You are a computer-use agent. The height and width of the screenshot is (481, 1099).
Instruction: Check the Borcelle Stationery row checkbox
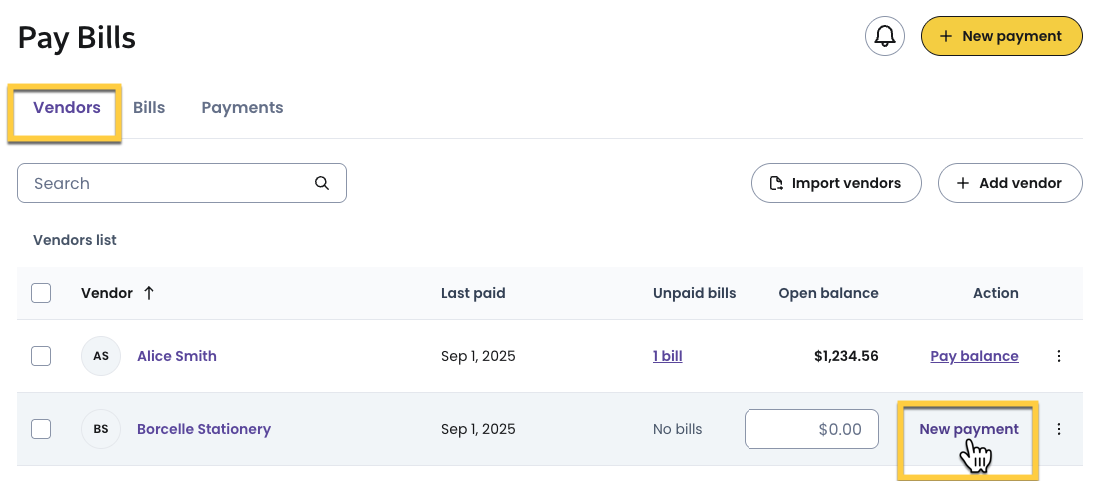click(x=41, y=429)
